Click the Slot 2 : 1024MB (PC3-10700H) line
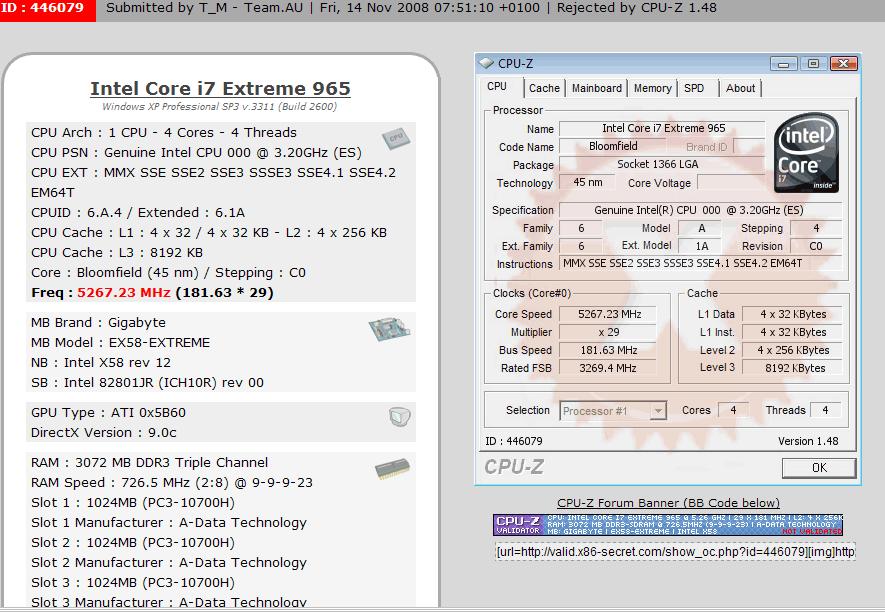The height and width of the screenshot is (612, 885). (x=133, y=543)
